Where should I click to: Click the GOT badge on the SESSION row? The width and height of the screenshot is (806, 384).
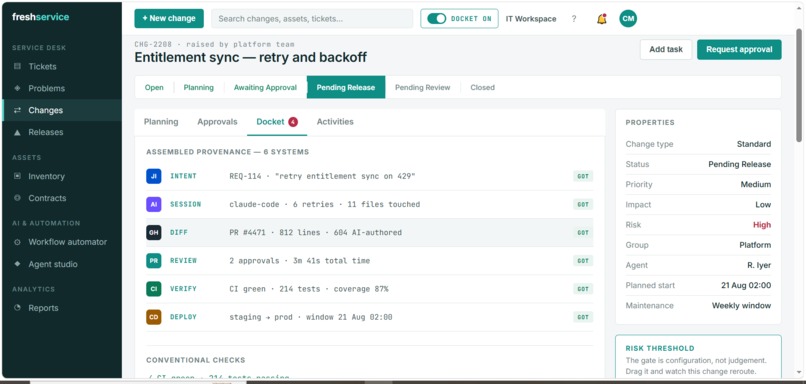tap(583, 204)
